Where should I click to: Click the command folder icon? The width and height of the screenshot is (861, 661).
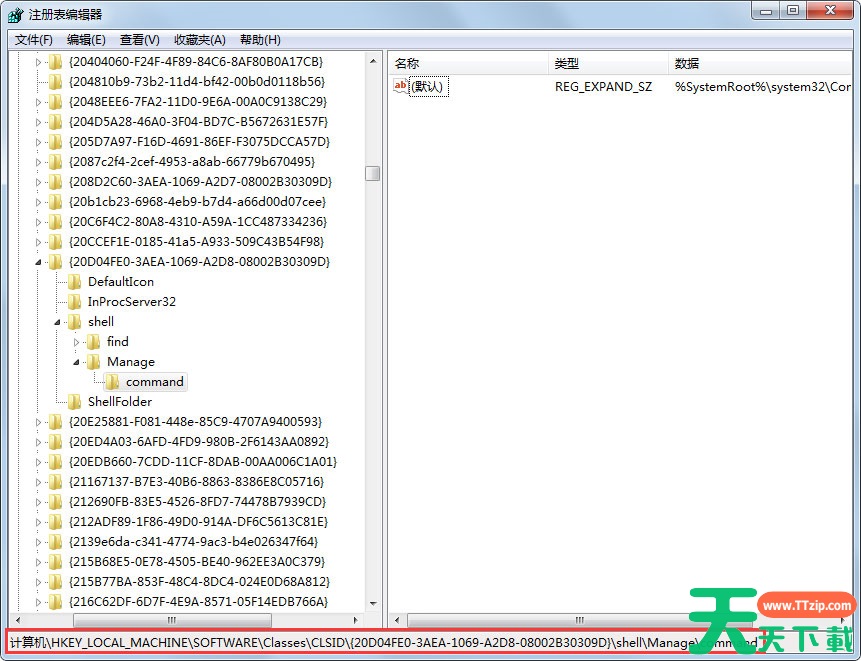point(113,382)
